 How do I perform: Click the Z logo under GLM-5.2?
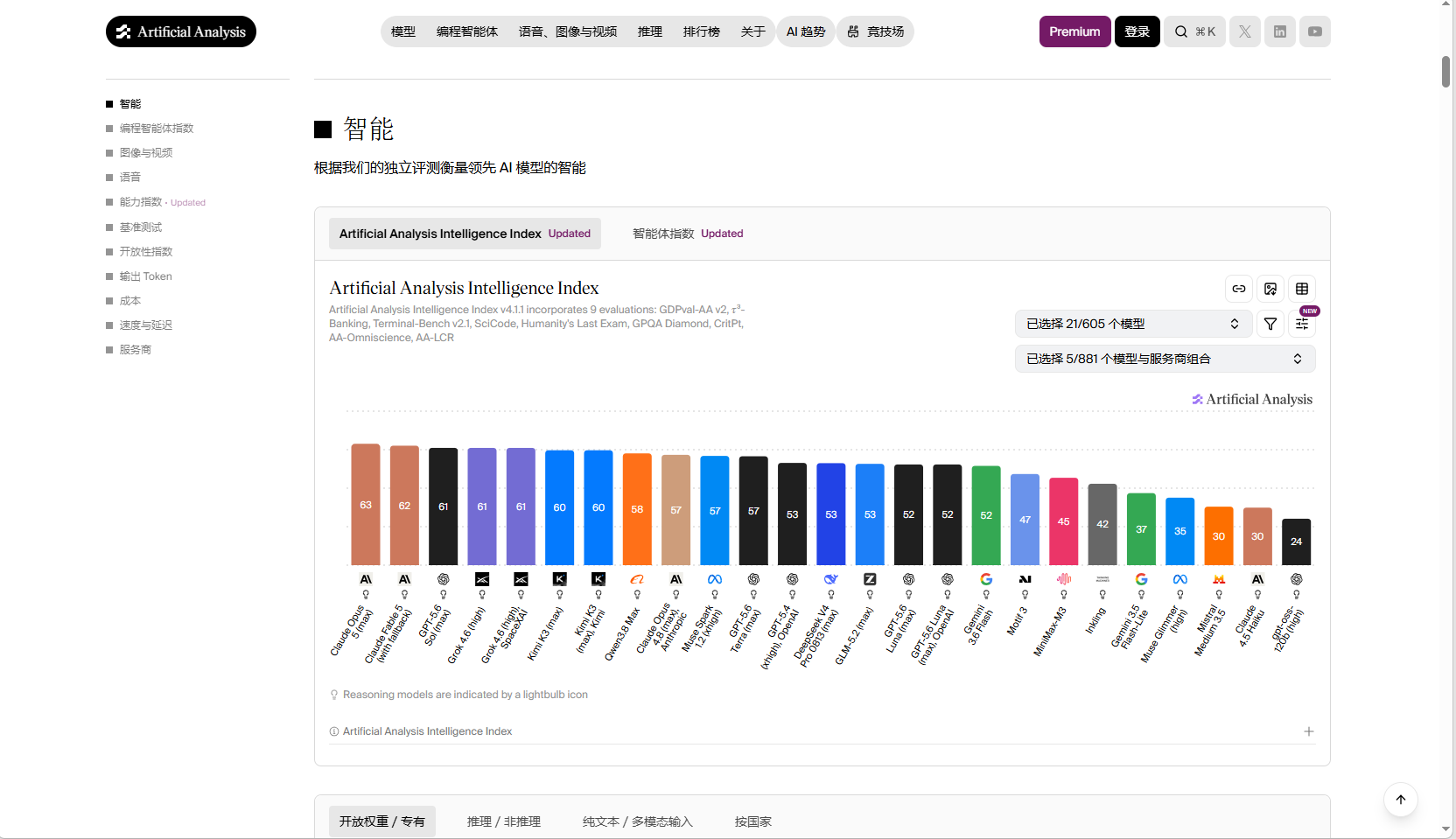870,579
